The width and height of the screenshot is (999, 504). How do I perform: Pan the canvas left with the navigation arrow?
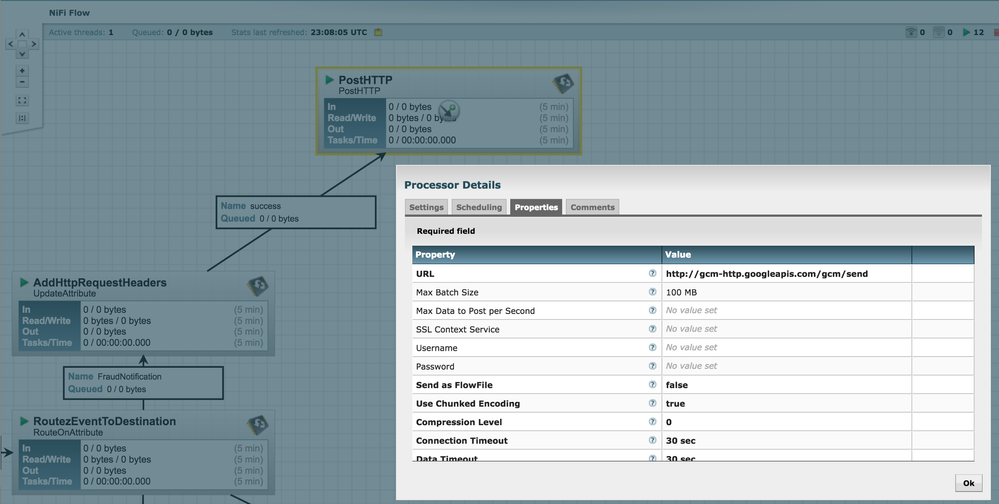[x=10, y=44]
